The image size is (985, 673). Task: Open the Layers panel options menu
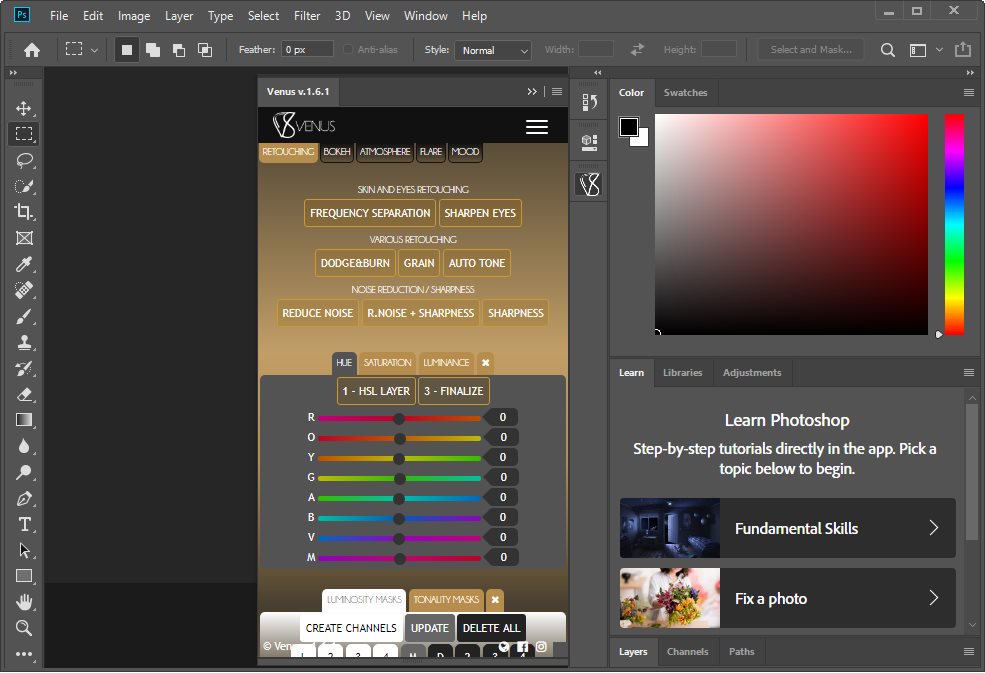[969, 652]
